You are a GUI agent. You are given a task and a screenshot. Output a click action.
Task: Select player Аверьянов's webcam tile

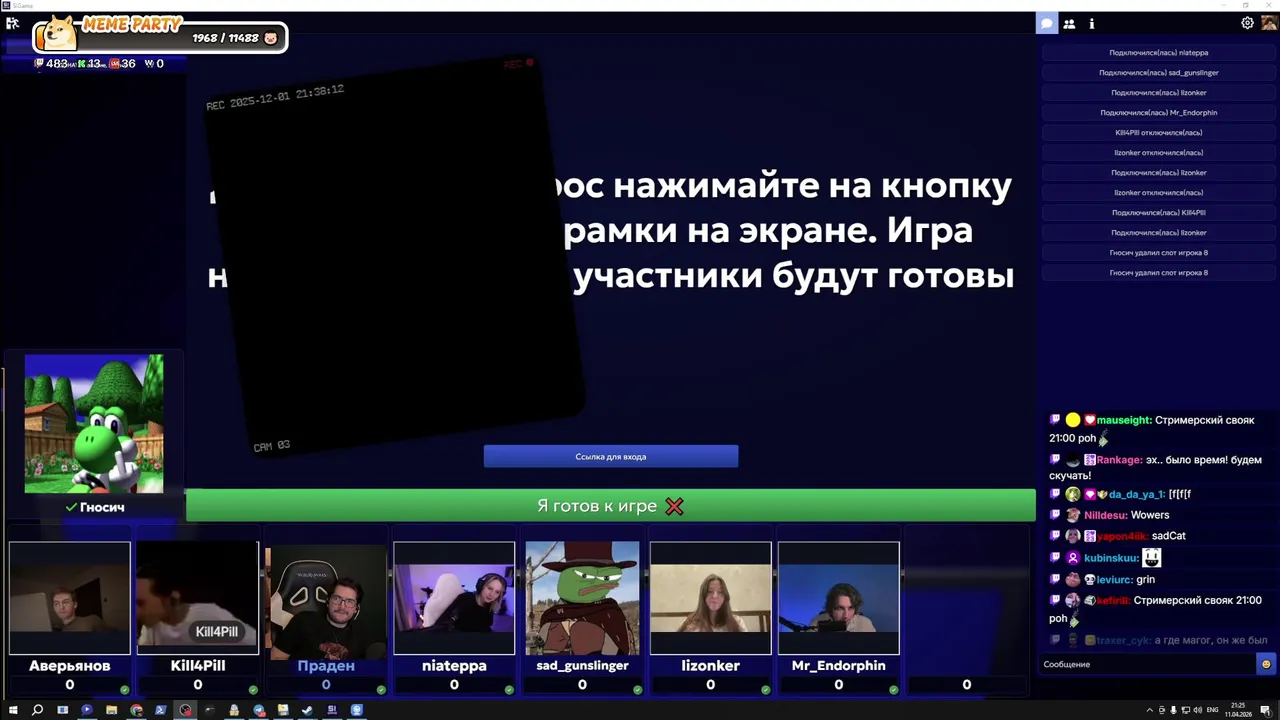70,598
